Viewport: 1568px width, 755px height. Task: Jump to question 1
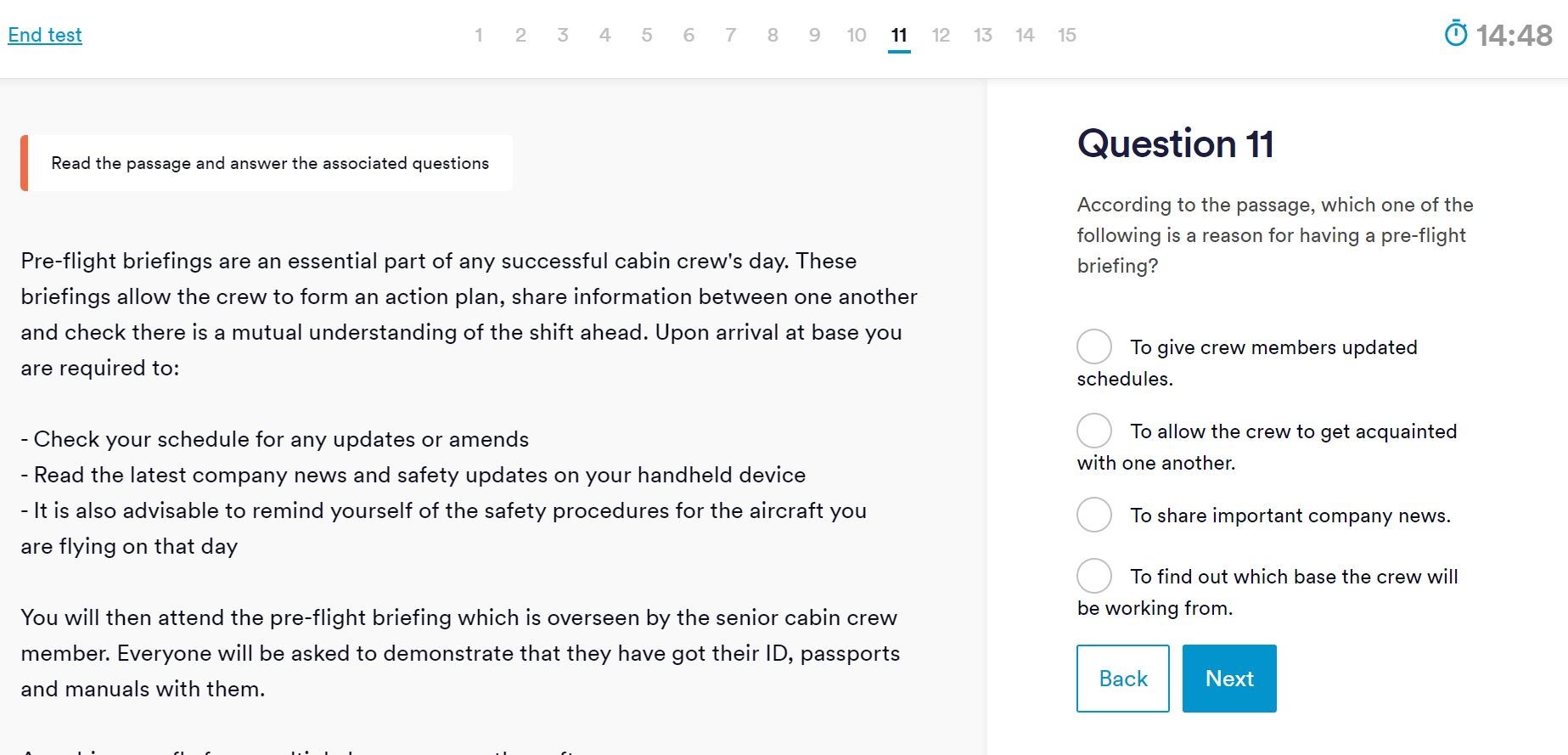pos(479,35)
